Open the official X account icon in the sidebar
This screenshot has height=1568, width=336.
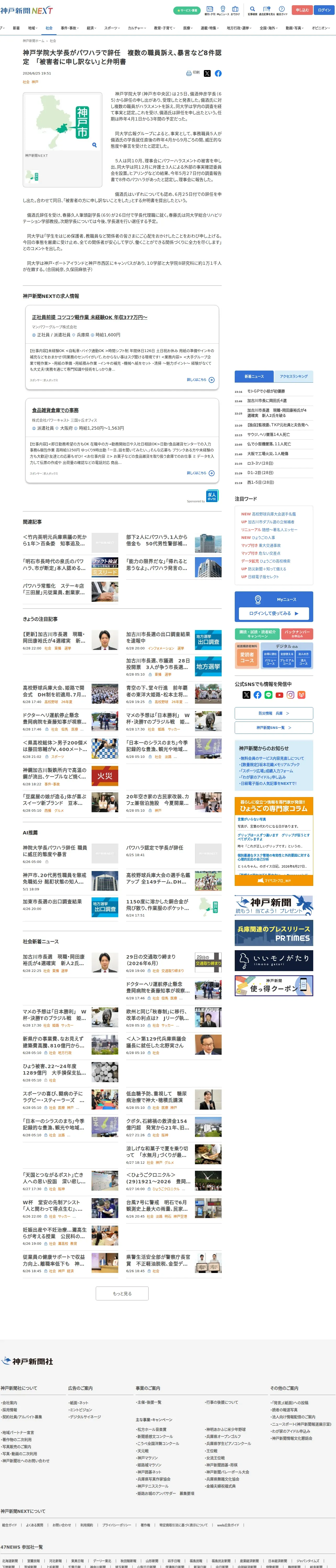pos(246,695)
